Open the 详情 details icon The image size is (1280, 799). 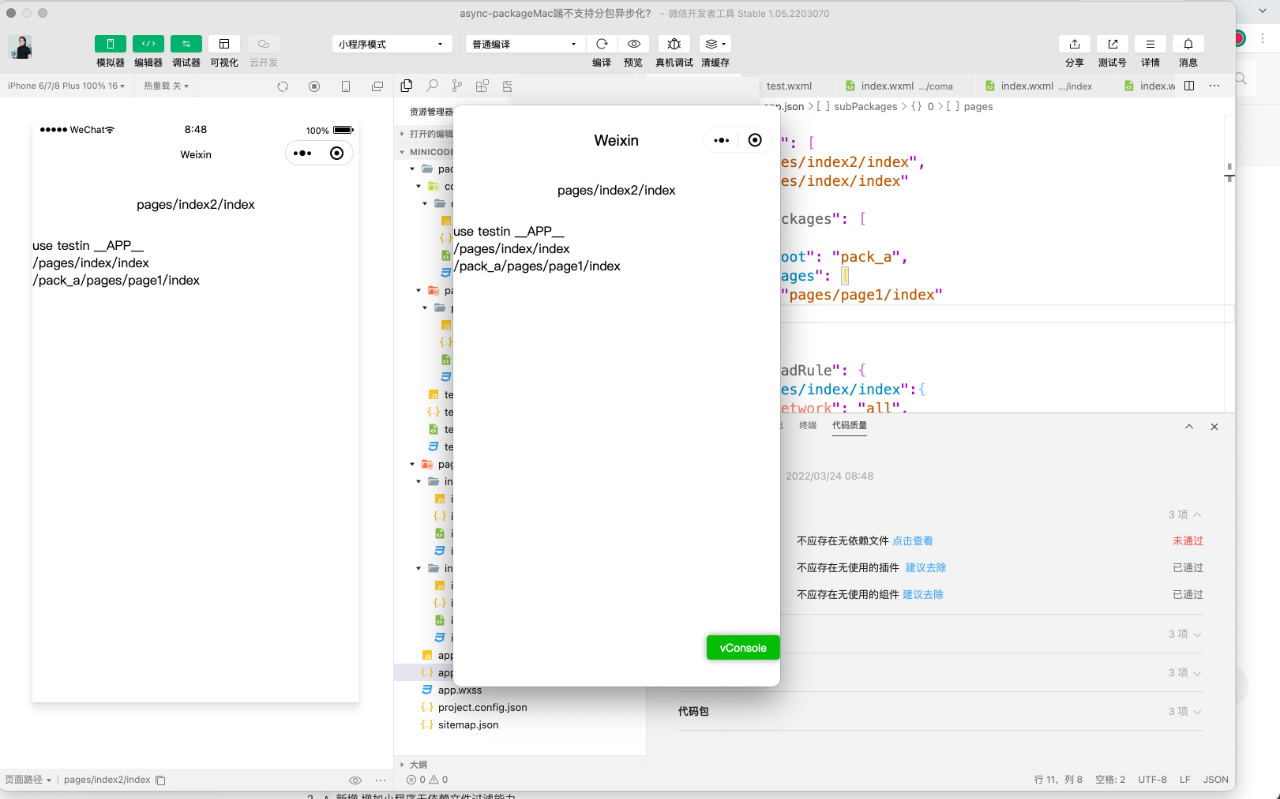point(1150,44)
